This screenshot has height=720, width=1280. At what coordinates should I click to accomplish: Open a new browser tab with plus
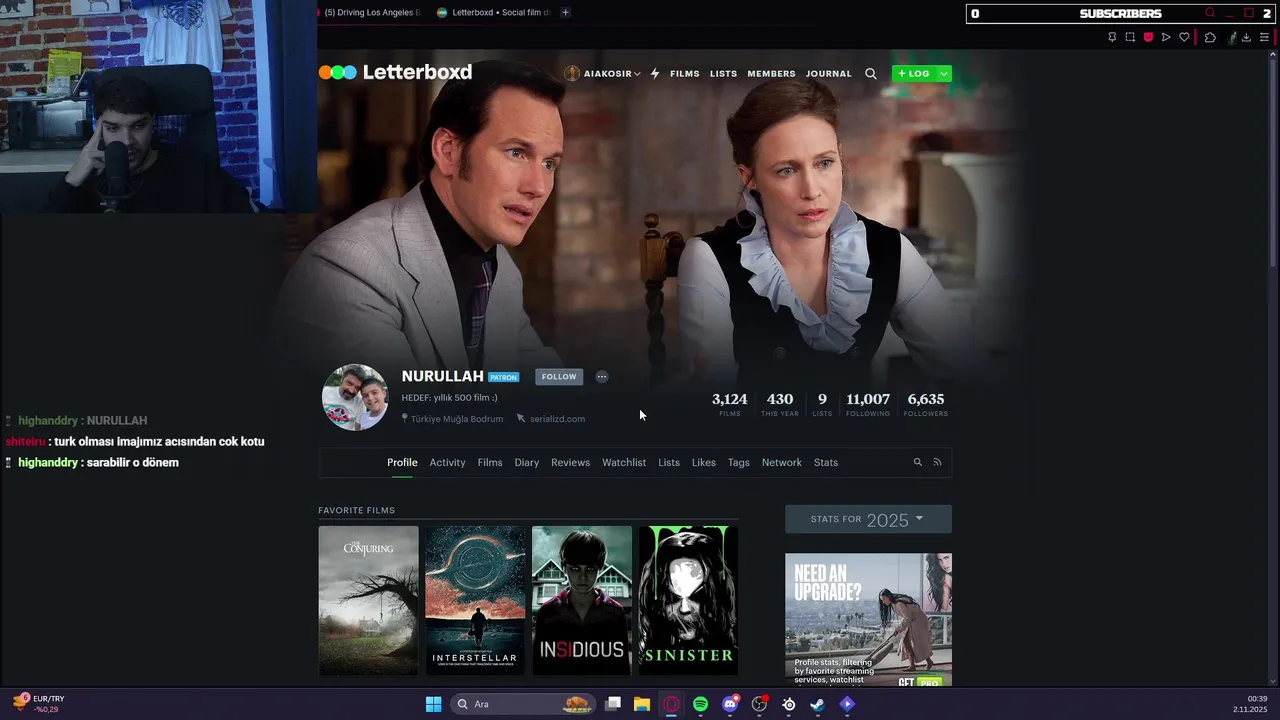click(x=565, y=13)
